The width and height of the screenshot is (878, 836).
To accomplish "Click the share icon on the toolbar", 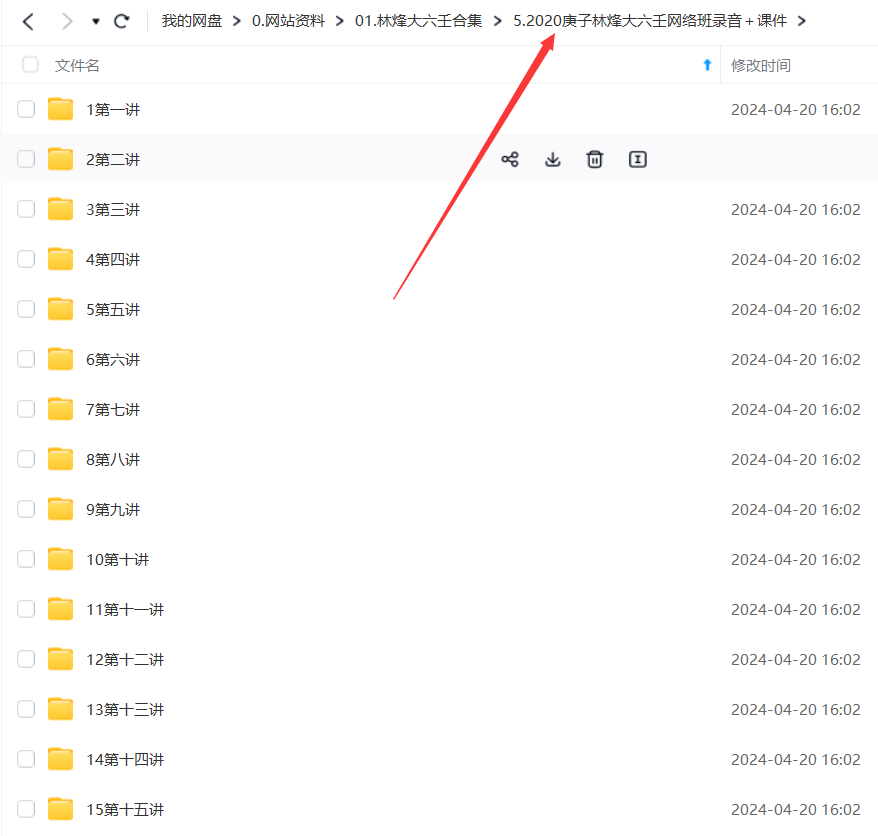I will click(x=510, y=159).
